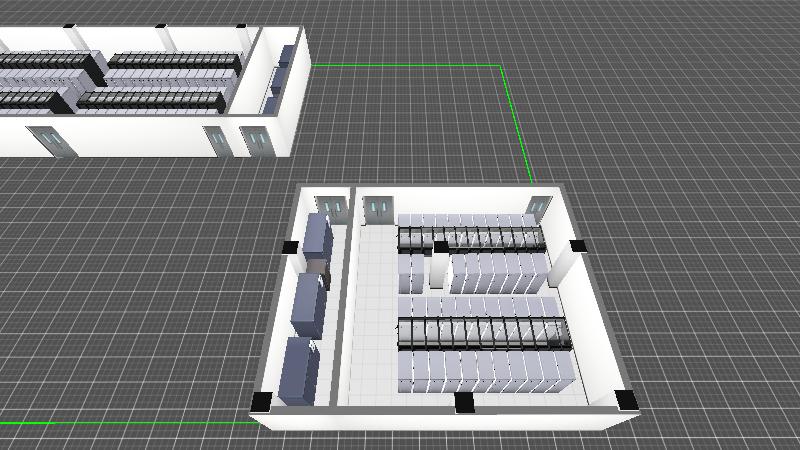The width and height of the screenshot is (800, 450).
Task: Click the blue cabinets in the upper building side room
Action: [280, 75]
